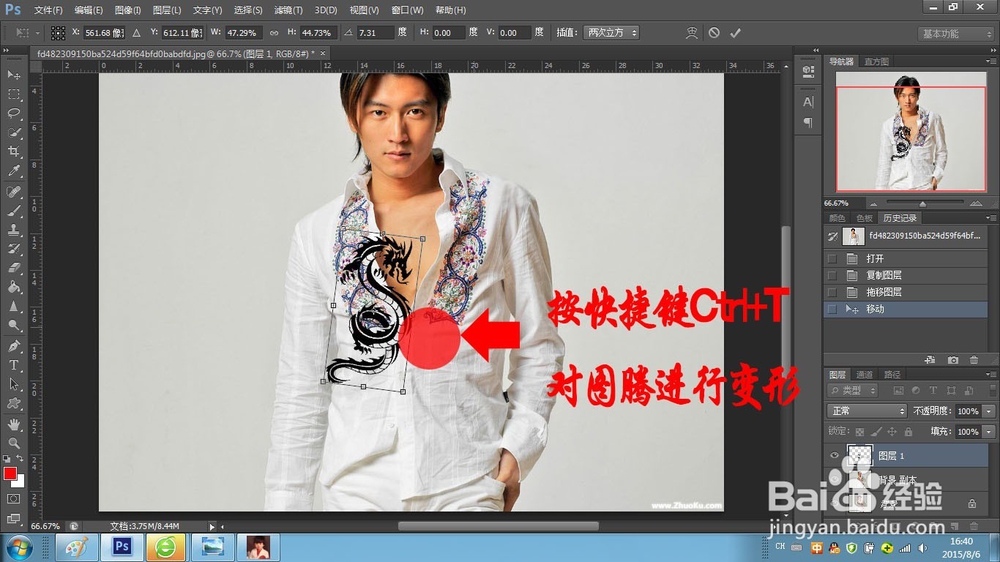This screenshot has width=1000, height=562.
Task: Select the Horizontal Type tool
Action: point(13,366)
